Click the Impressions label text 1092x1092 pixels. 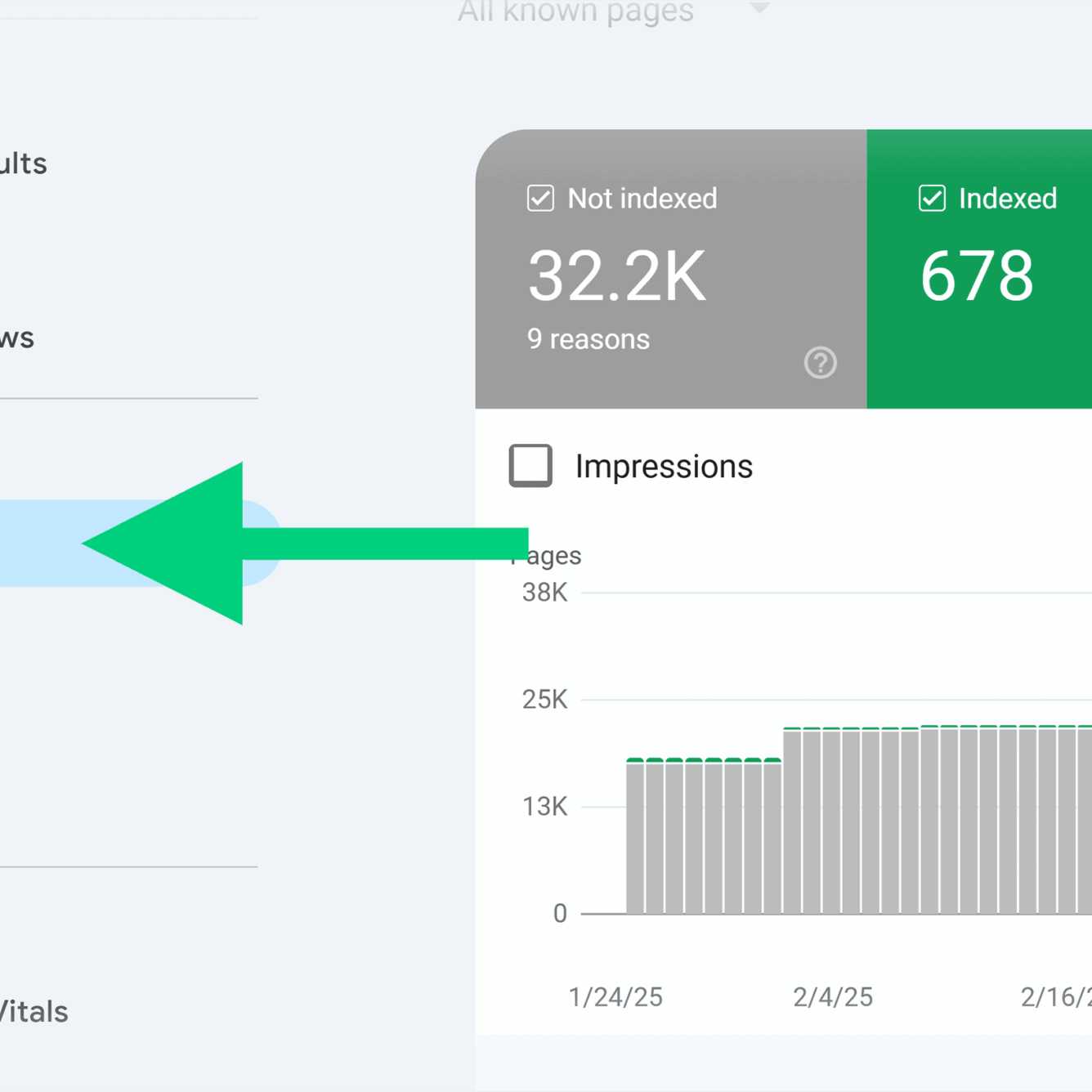point(664,467)
